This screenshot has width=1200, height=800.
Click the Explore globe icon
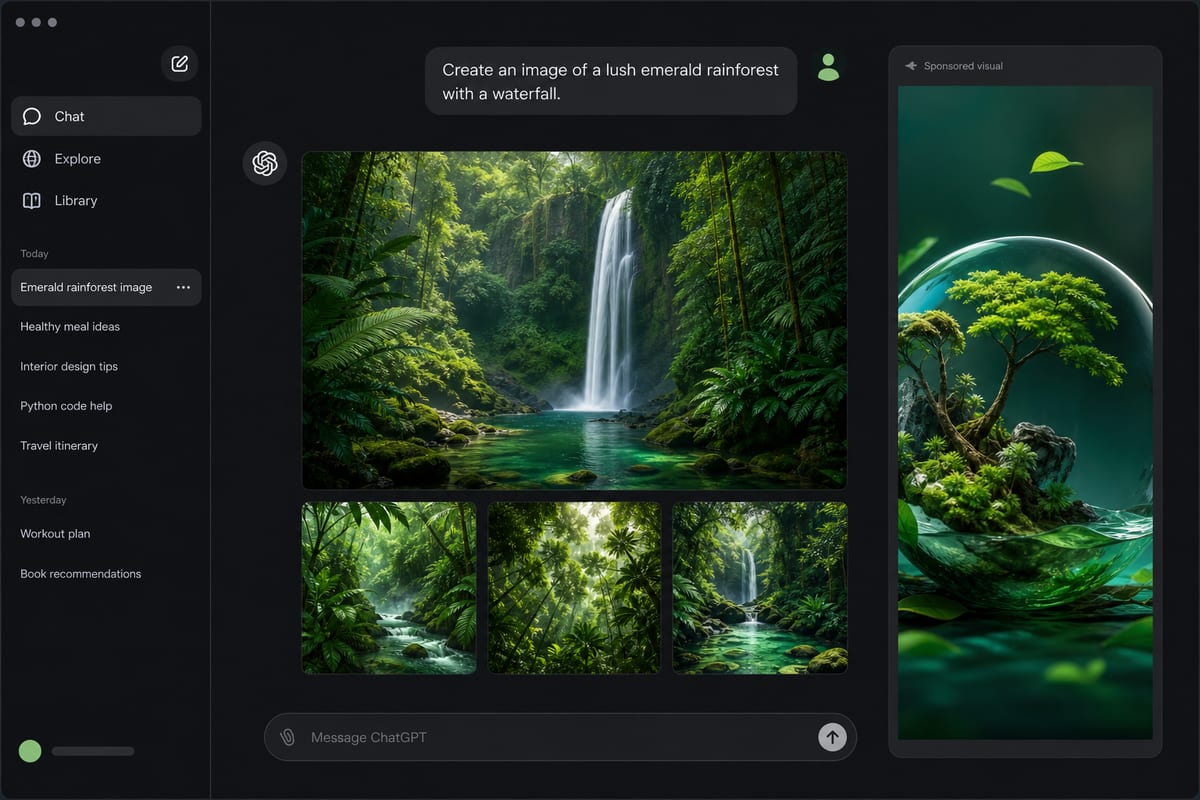pos(32,158)
